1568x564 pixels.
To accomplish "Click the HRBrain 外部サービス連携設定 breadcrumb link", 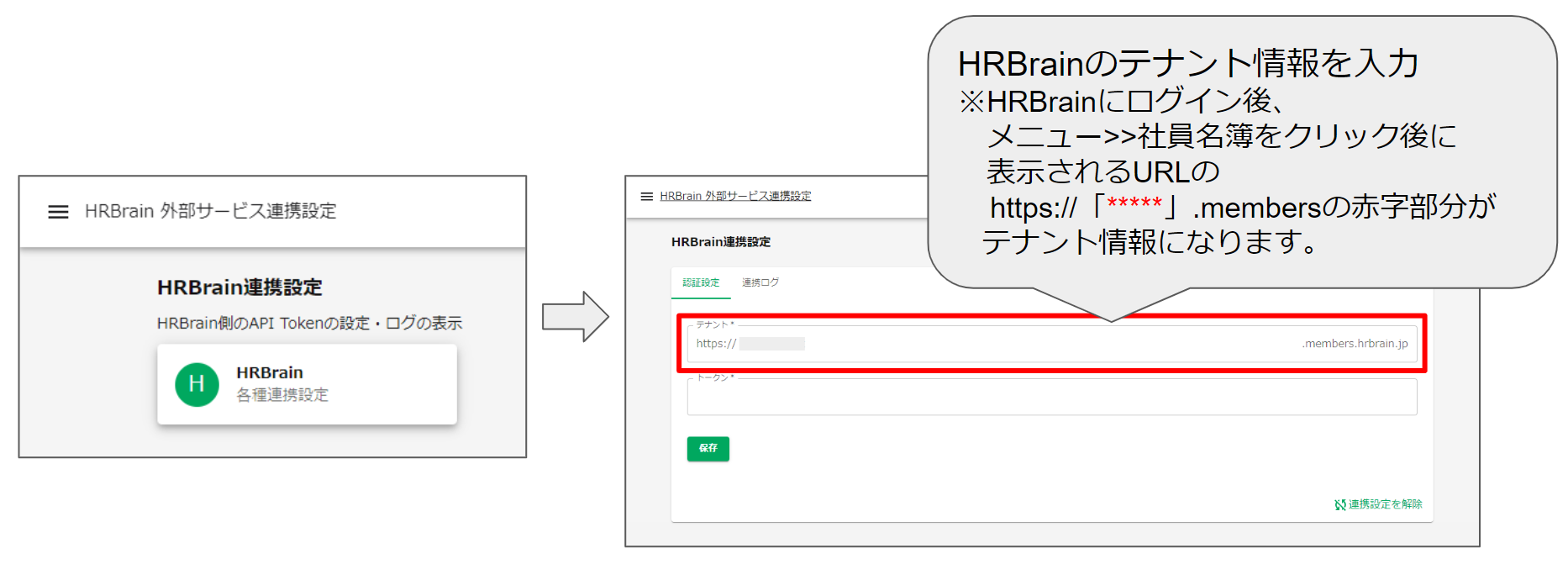I will pyautogui.click(x=735, y=196).
